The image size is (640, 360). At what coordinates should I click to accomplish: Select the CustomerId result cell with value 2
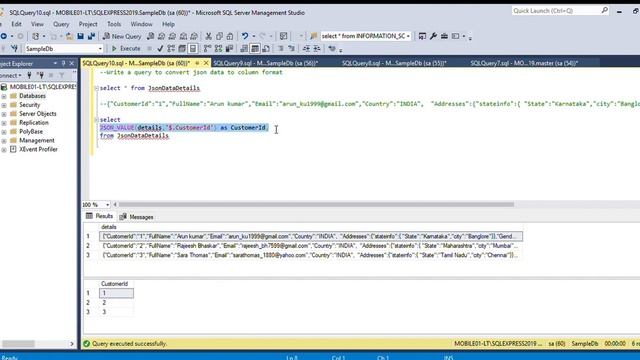116,302
